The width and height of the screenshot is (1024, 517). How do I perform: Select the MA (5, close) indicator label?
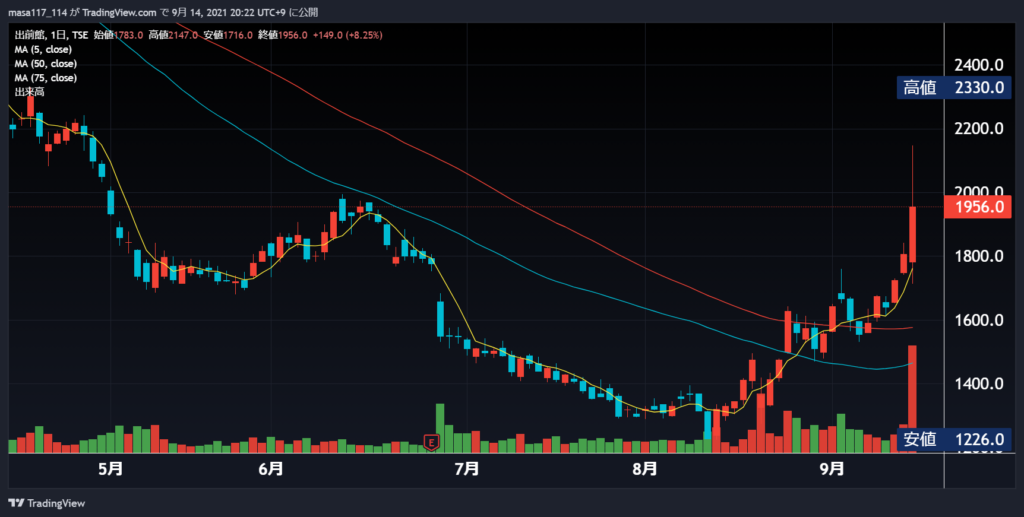click(x=43, y=50)
